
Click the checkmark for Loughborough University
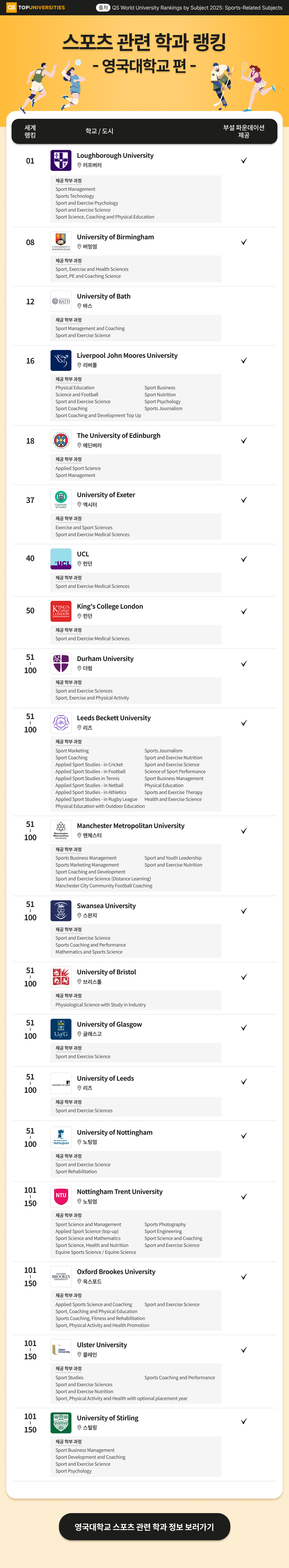pos(243,161)
